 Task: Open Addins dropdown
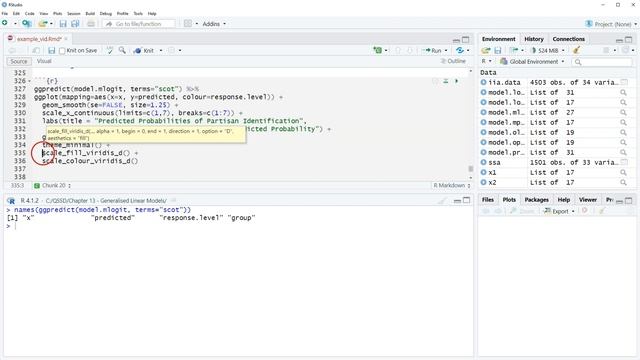point(214,24)
